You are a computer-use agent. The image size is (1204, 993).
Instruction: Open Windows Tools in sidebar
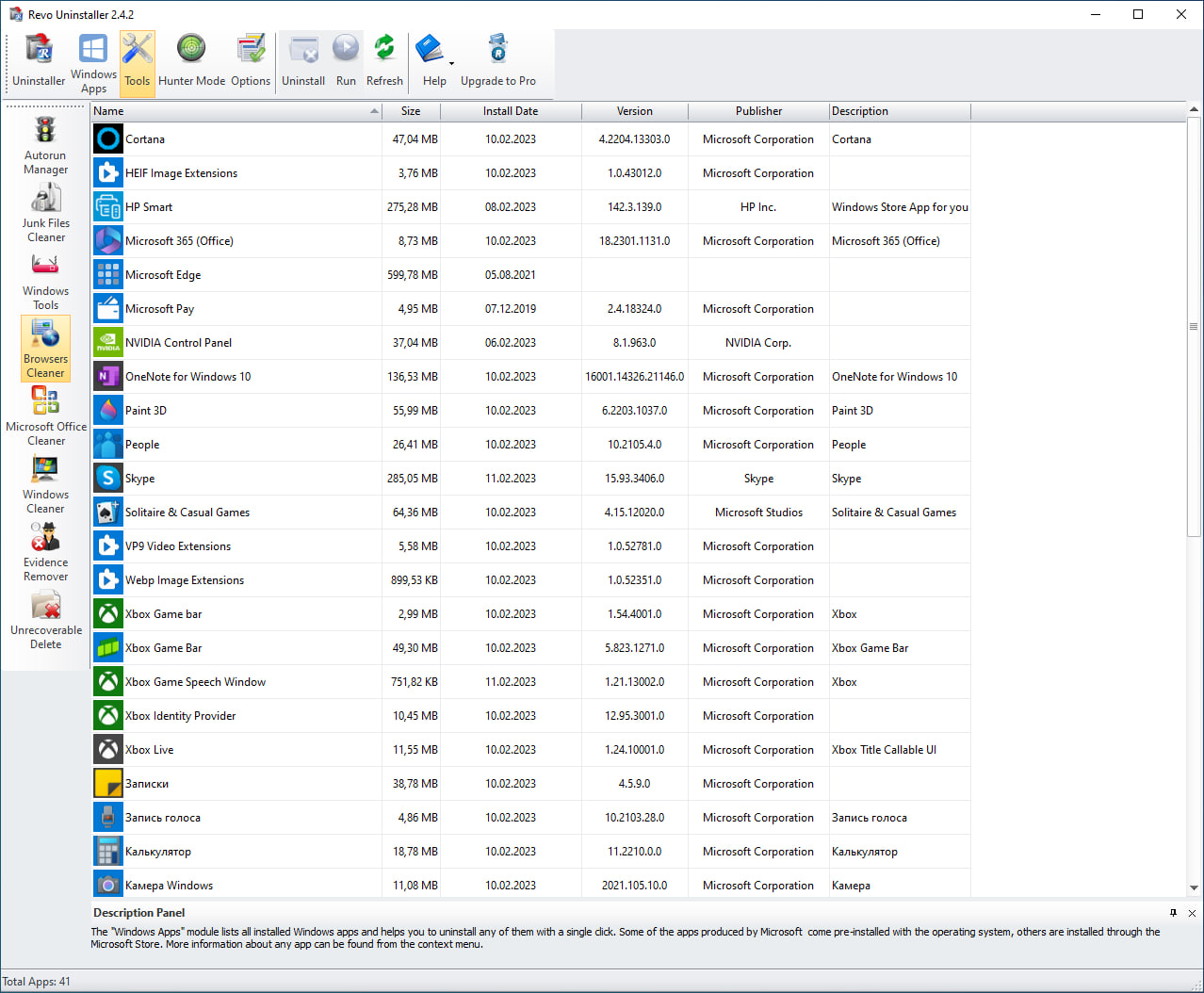coord(45,281)
